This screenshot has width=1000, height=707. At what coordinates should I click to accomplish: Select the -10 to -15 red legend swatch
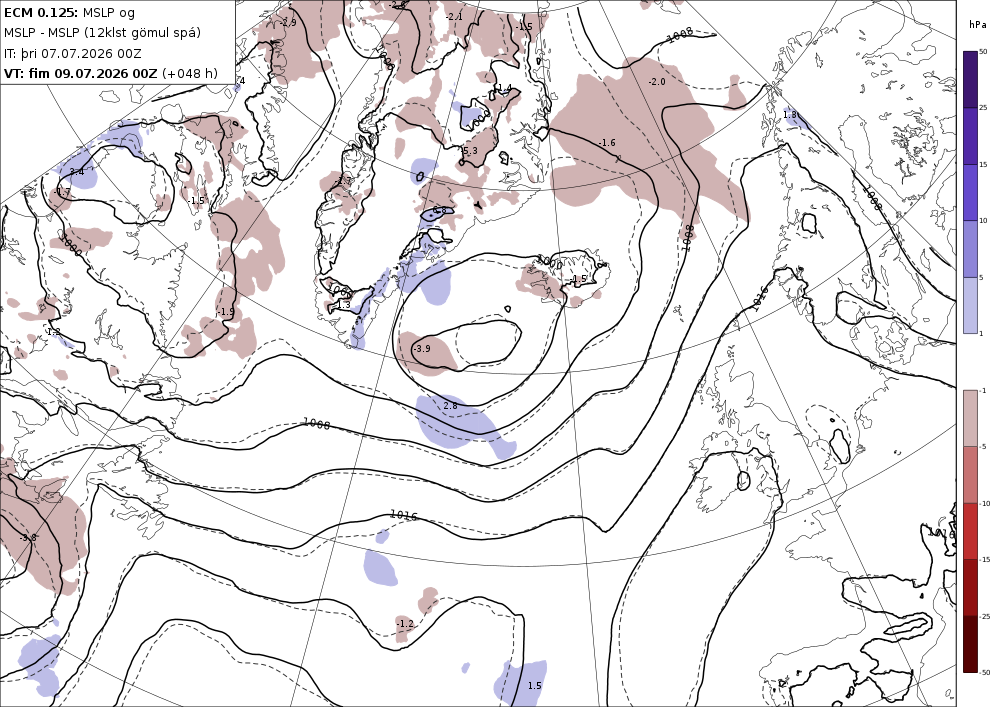(970, 531)
